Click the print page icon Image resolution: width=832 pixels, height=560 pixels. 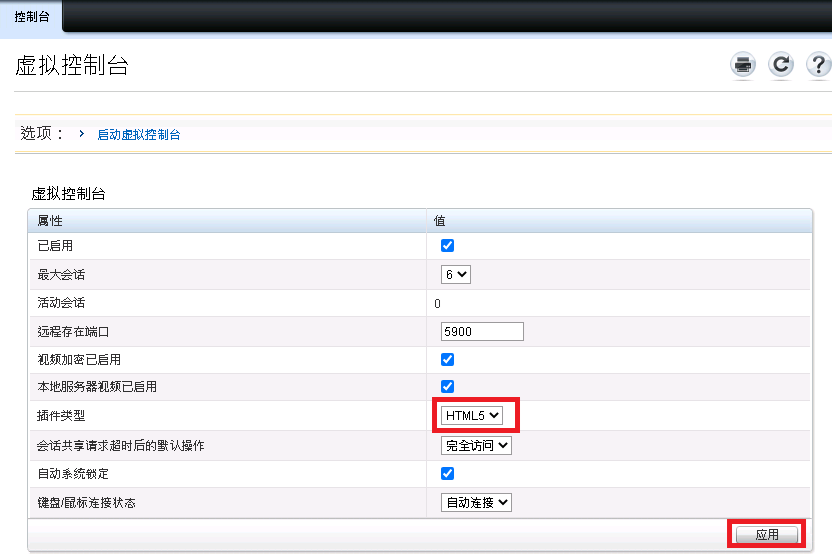click(743, 66)
